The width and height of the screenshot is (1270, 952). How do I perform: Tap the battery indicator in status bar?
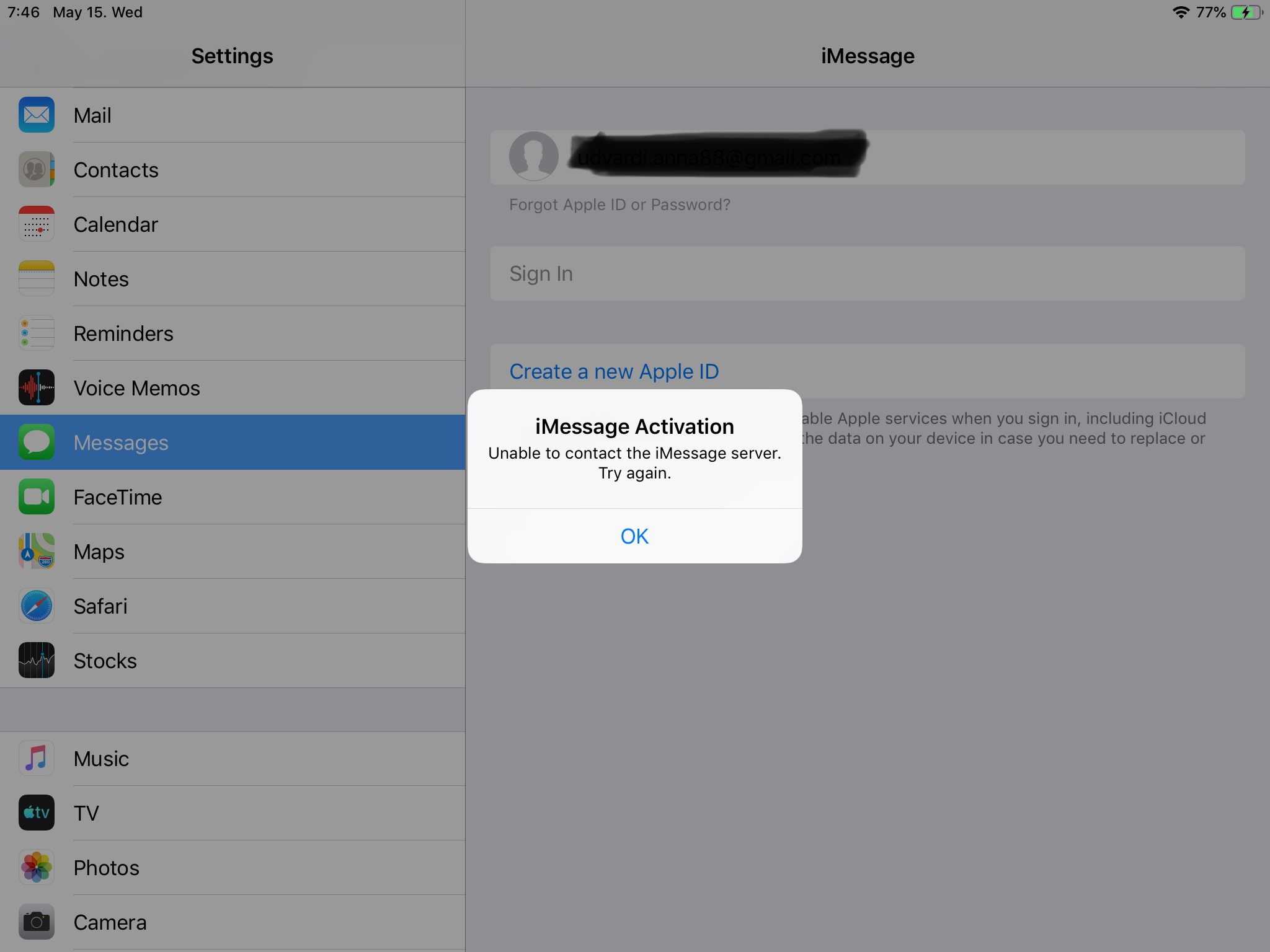click(1246, 12)
